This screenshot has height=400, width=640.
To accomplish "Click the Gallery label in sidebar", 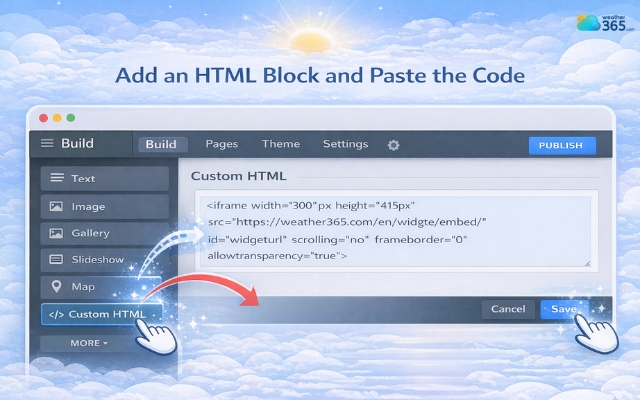I will [x=91, y=233].
